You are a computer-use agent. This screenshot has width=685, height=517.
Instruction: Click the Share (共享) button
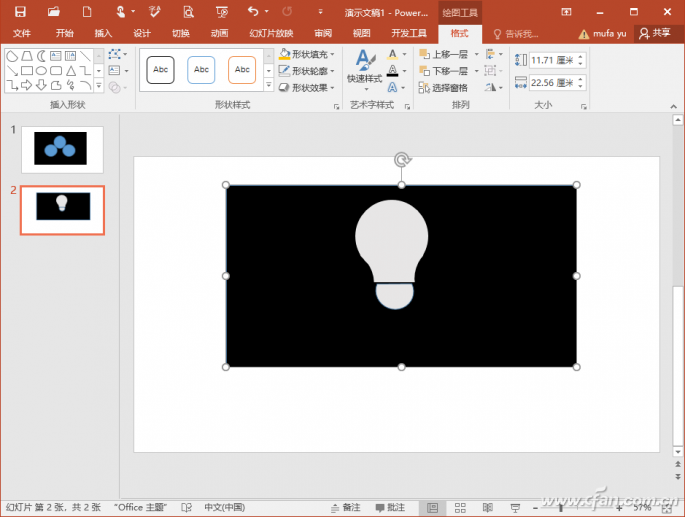pos(655,33)
